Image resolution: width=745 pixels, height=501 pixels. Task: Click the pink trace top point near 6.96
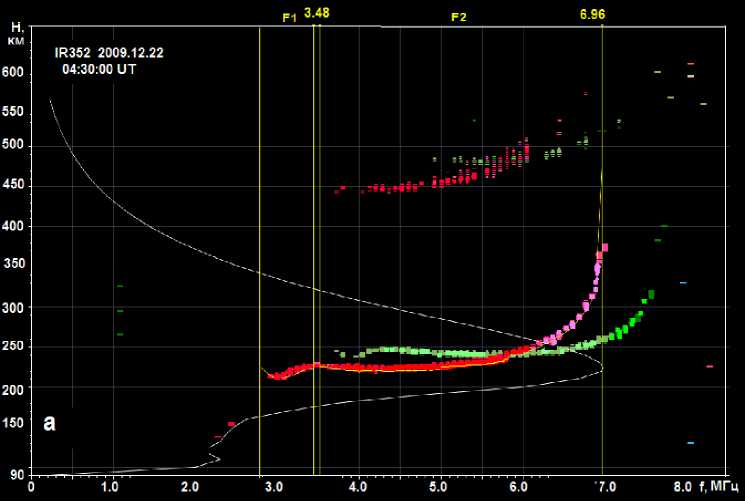[x=605, y=247]
